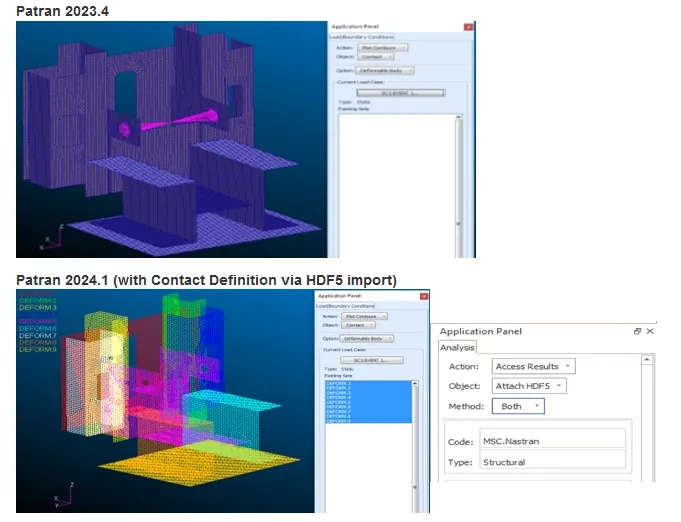Close the Analysis Application Panel with X
The image size is (681, 522).
click(650, 331)
